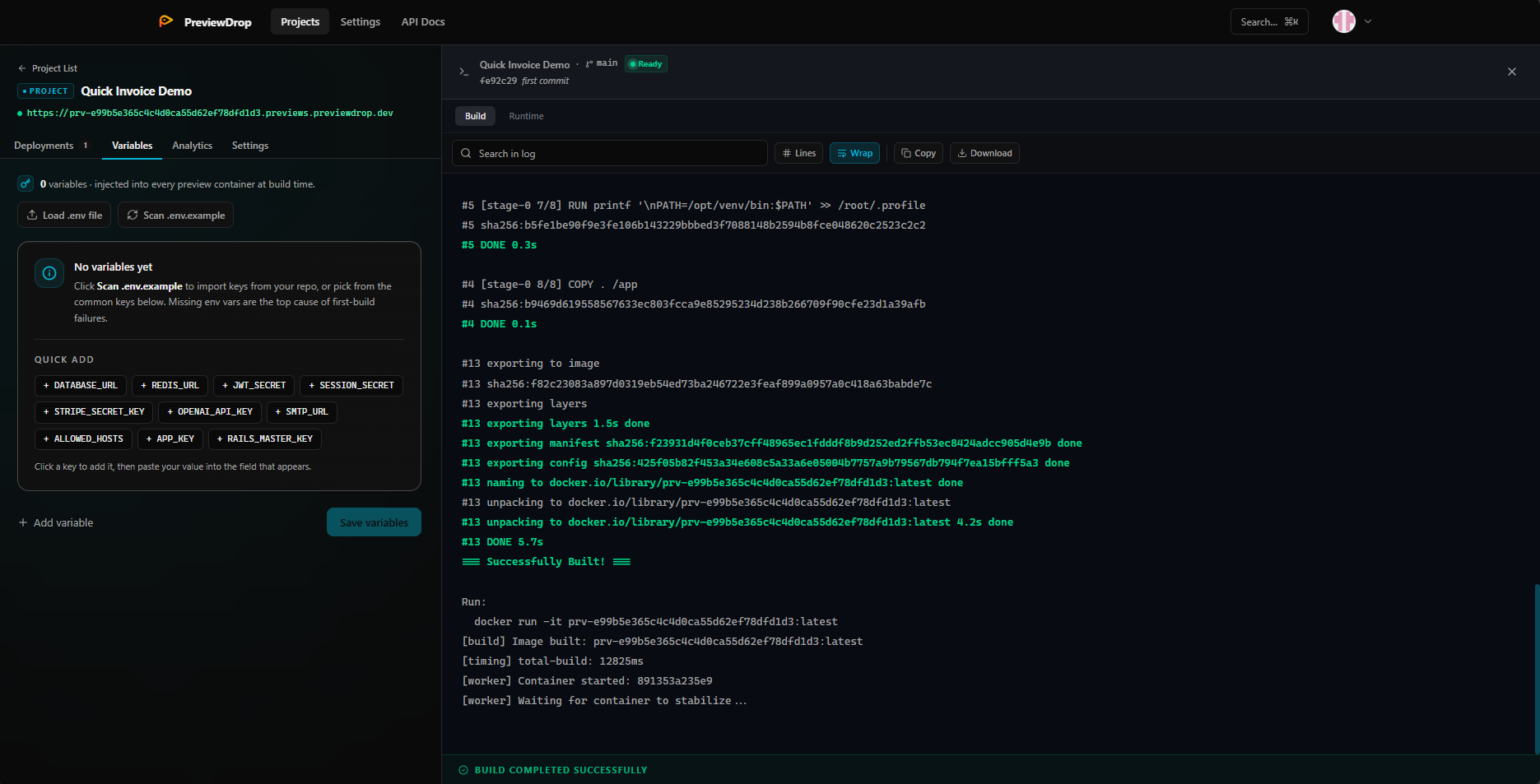Click the Save variables button
This screenshot has height=784, width=1540.
[x=374, y=522]
